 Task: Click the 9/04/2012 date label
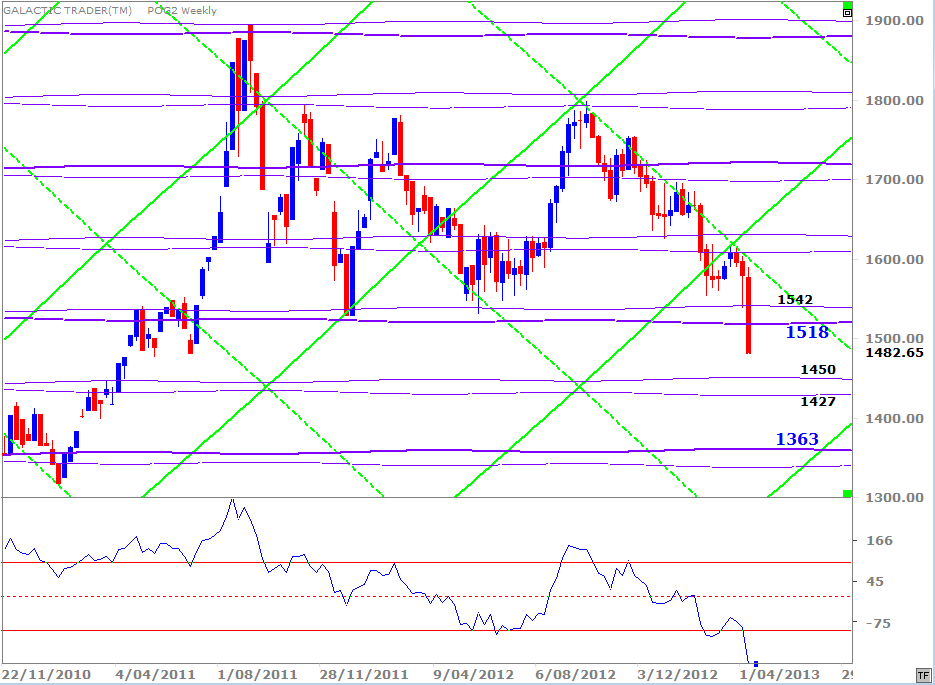473,675
